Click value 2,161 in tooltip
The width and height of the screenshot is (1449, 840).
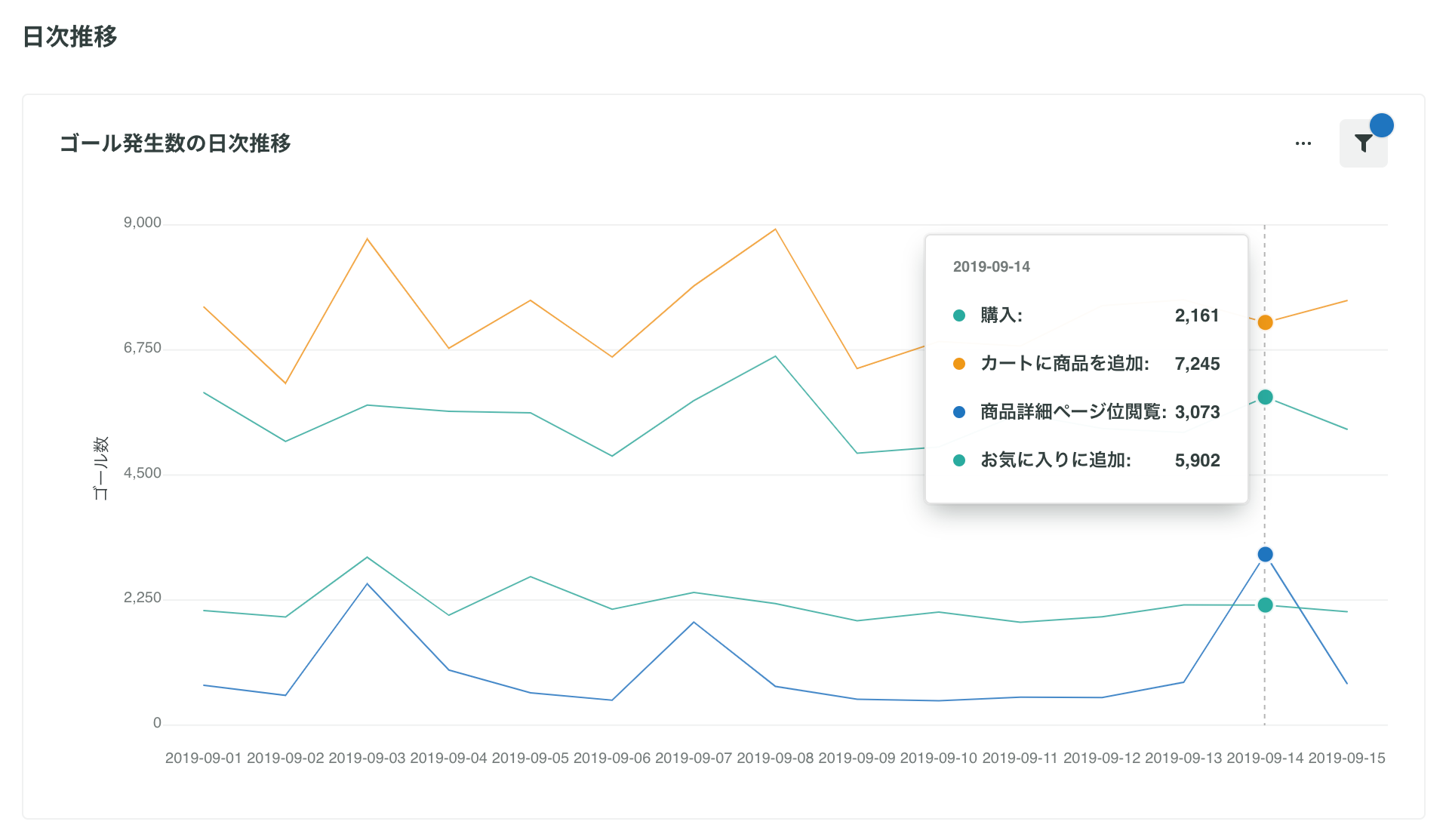coord(1197,315)
